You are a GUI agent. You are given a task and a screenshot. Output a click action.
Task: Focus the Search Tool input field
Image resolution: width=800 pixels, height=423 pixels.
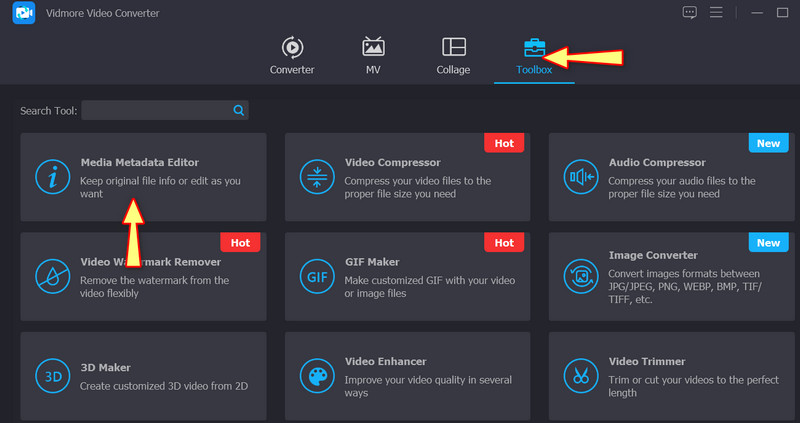coord(155,111)
